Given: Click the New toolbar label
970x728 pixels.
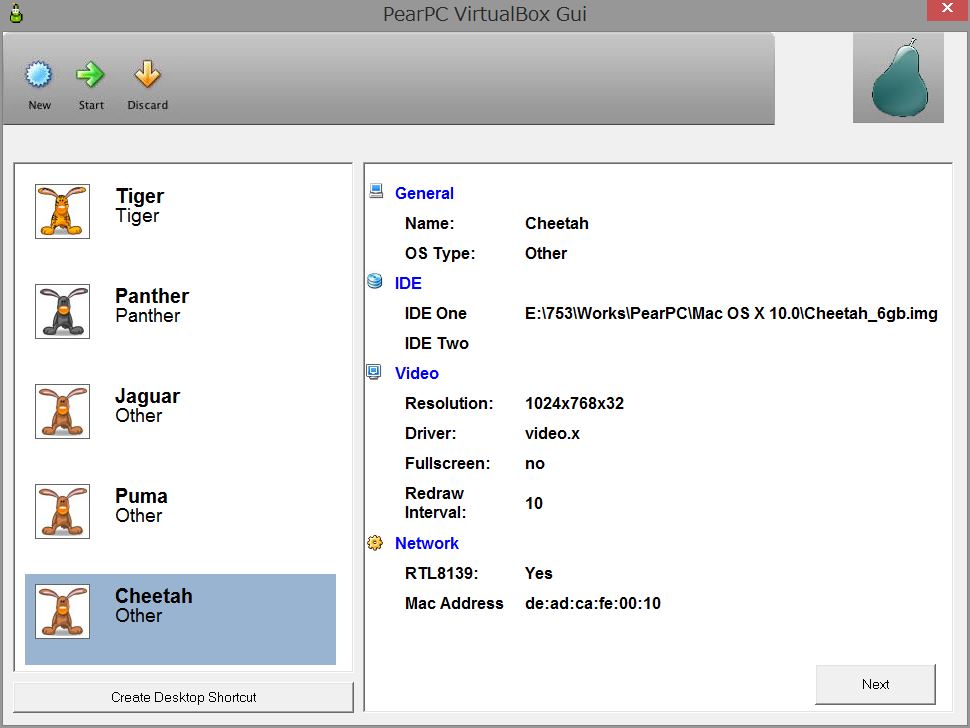Looking at the screenshot, I should (40, 105).
